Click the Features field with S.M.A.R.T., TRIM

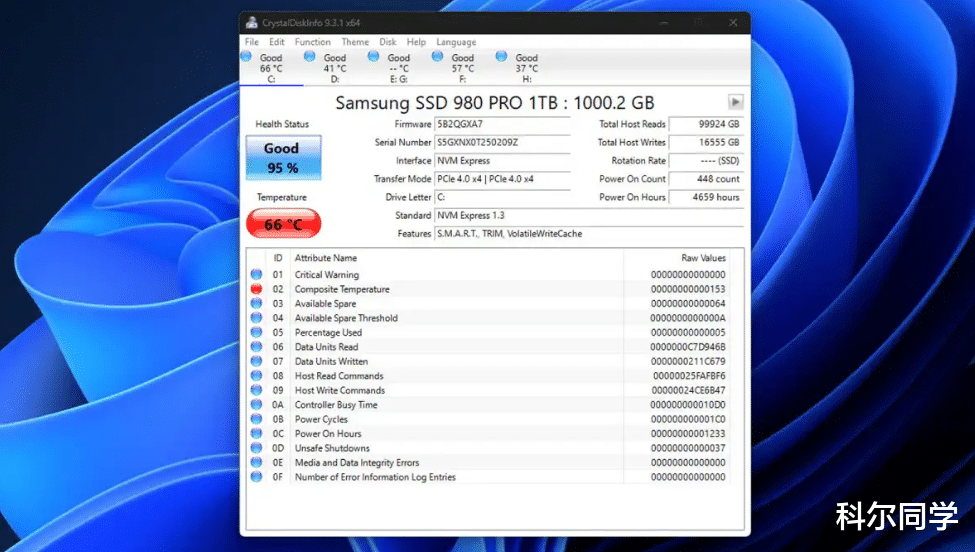(x=589, y=234)
